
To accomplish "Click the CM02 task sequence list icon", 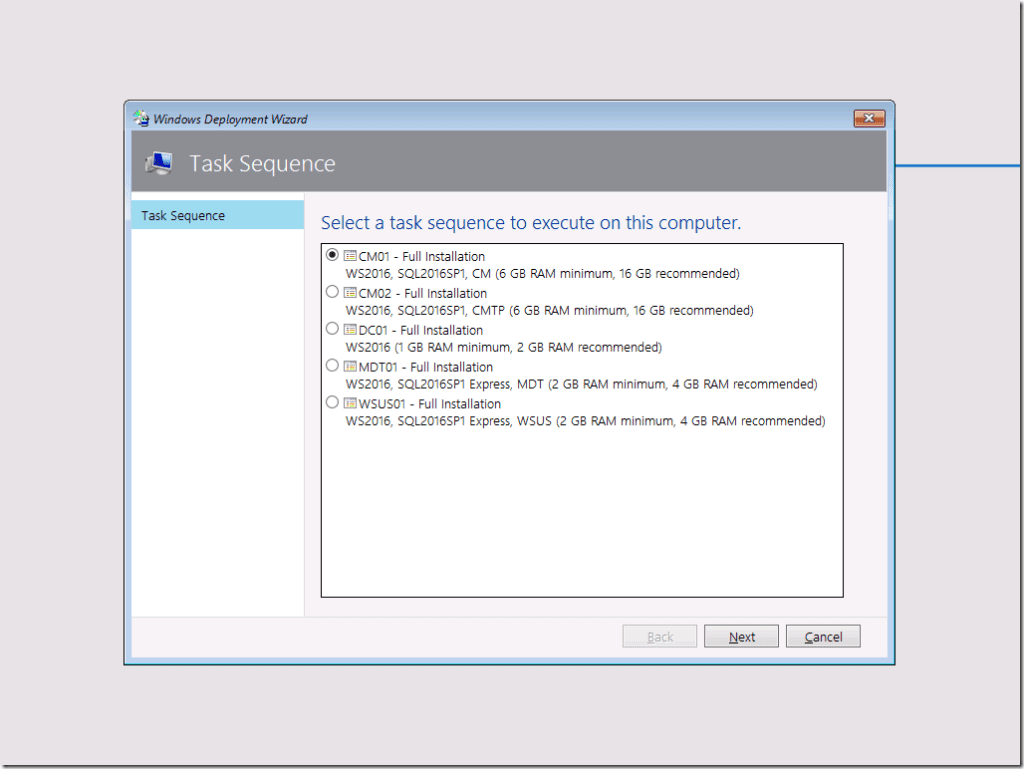I will [350, 292].
